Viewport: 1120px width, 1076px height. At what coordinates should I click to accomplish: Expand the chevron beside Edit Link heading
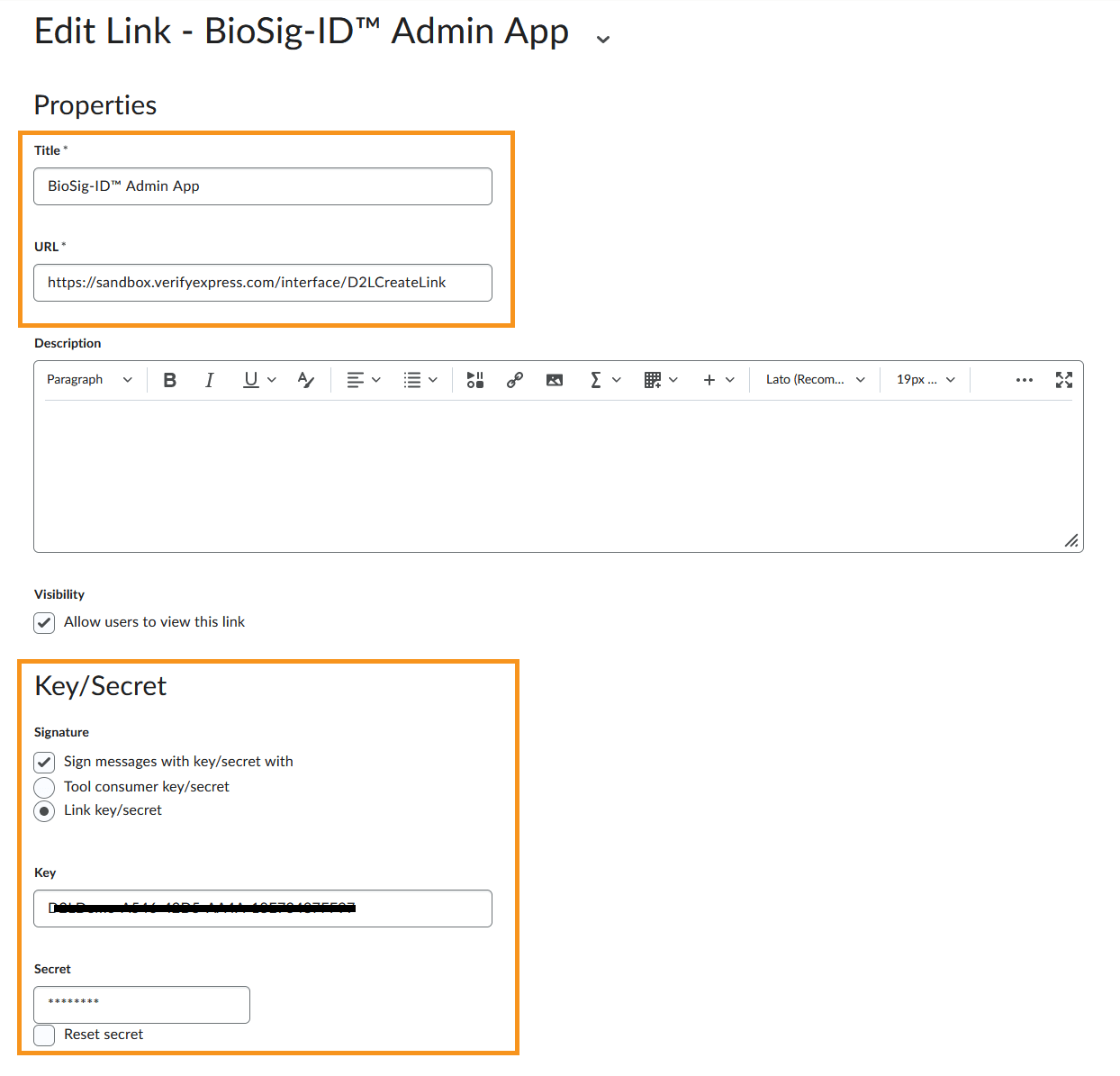point(603,39)
